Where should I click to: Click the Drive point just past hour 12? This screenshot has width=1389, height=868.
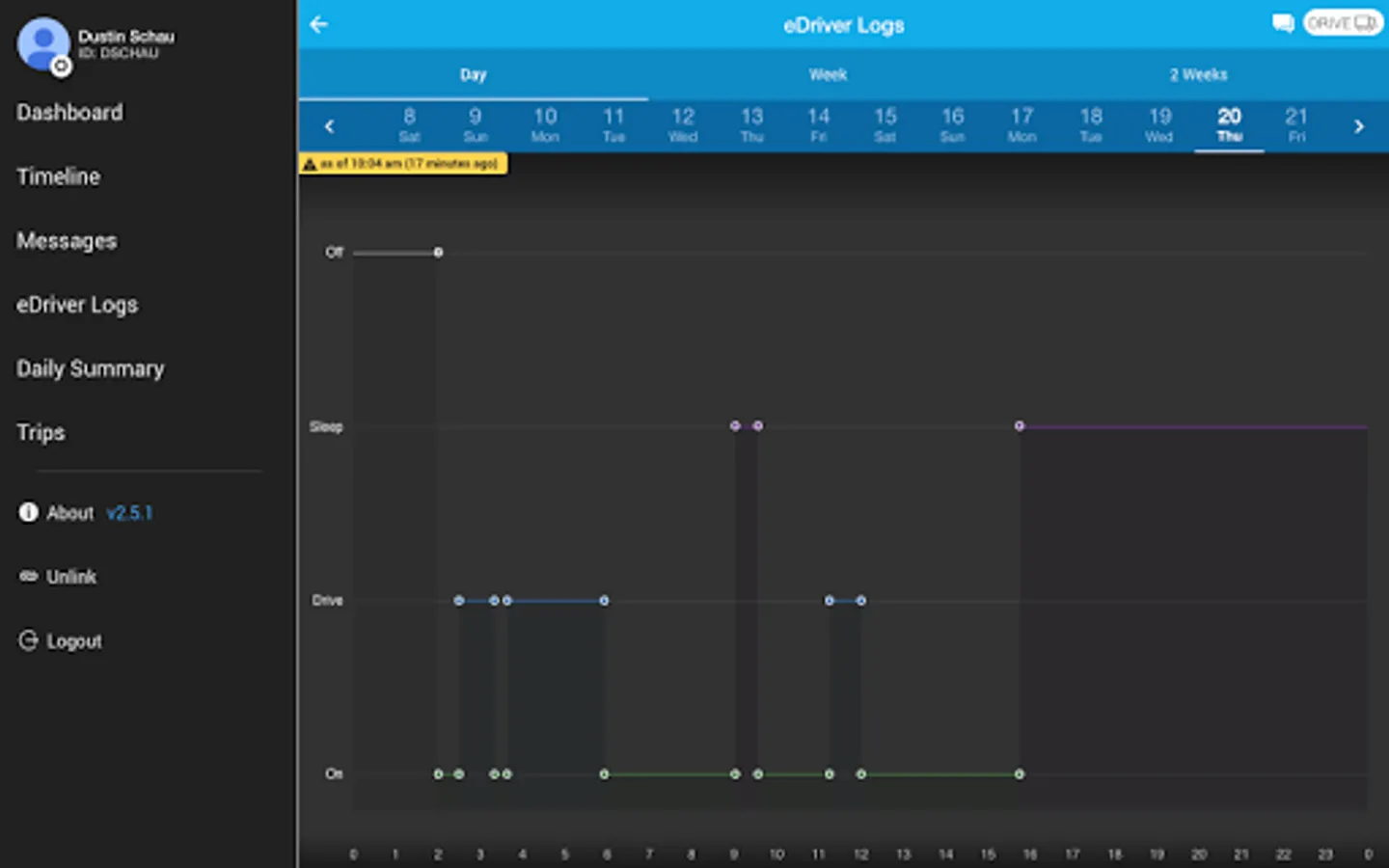(x=861, y=601)
